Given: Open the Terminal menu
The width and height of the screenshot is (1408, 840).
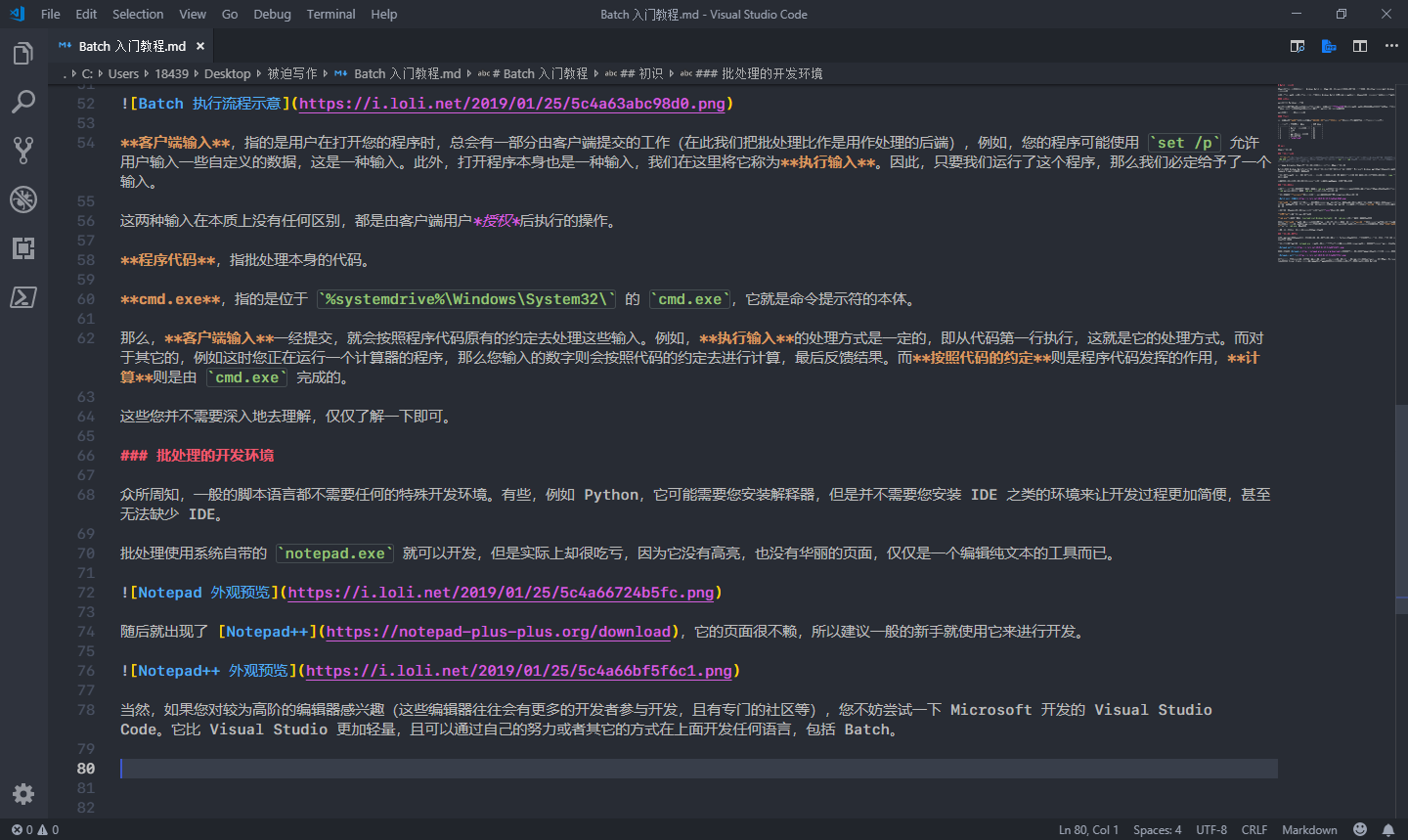Looking at the screenshot, I should (330, 14).
